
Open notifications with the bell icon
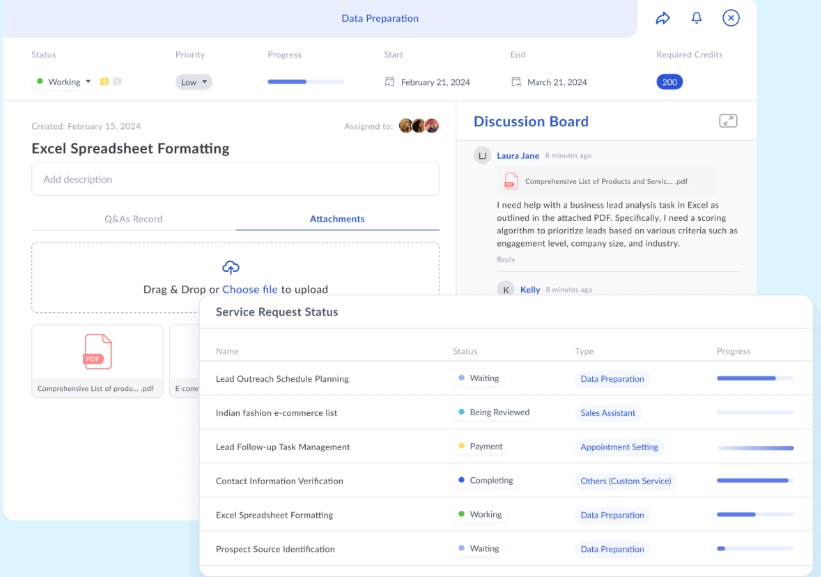point(696,18)
